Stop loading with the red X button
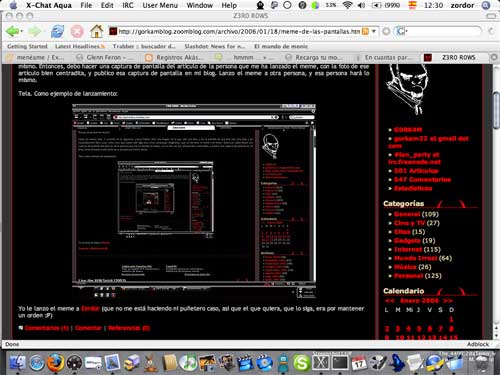Screen dimensions: 500x375 [77, 32]
